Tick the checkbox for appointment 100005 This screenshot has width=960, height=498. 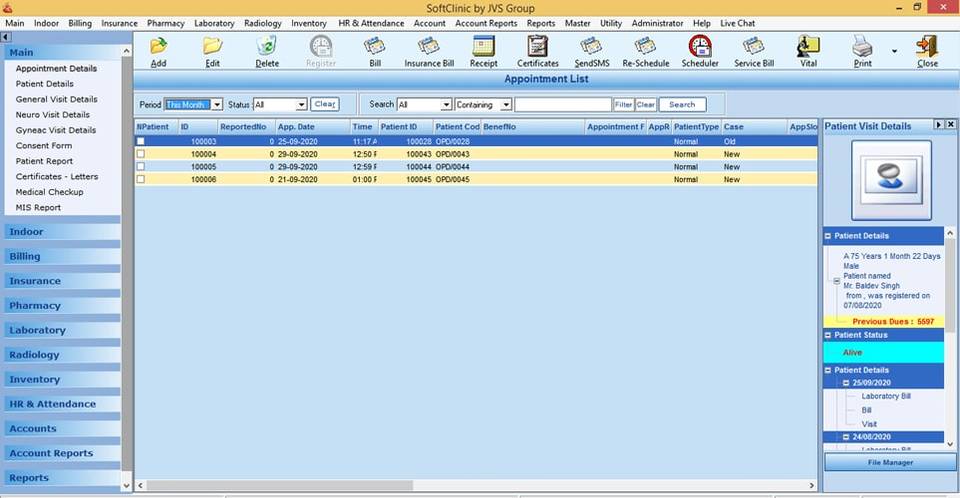(141, 167)
